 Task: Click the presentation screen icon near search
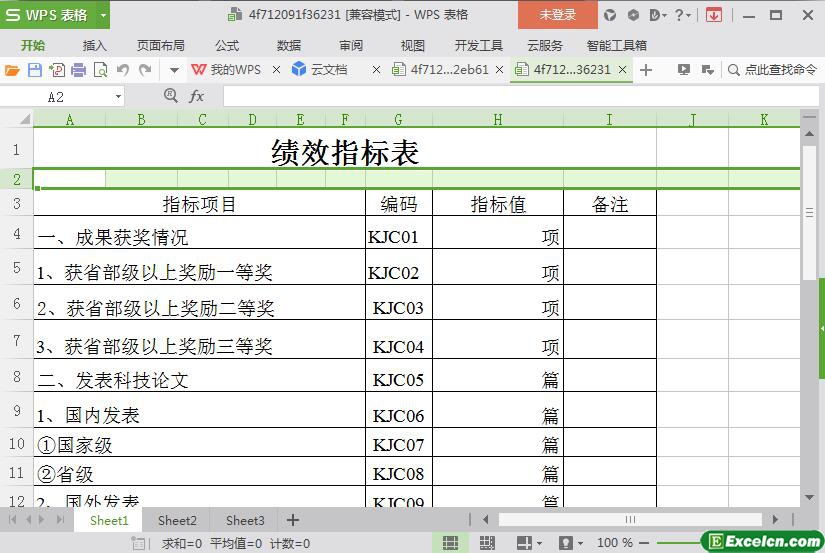coord(683,69)
